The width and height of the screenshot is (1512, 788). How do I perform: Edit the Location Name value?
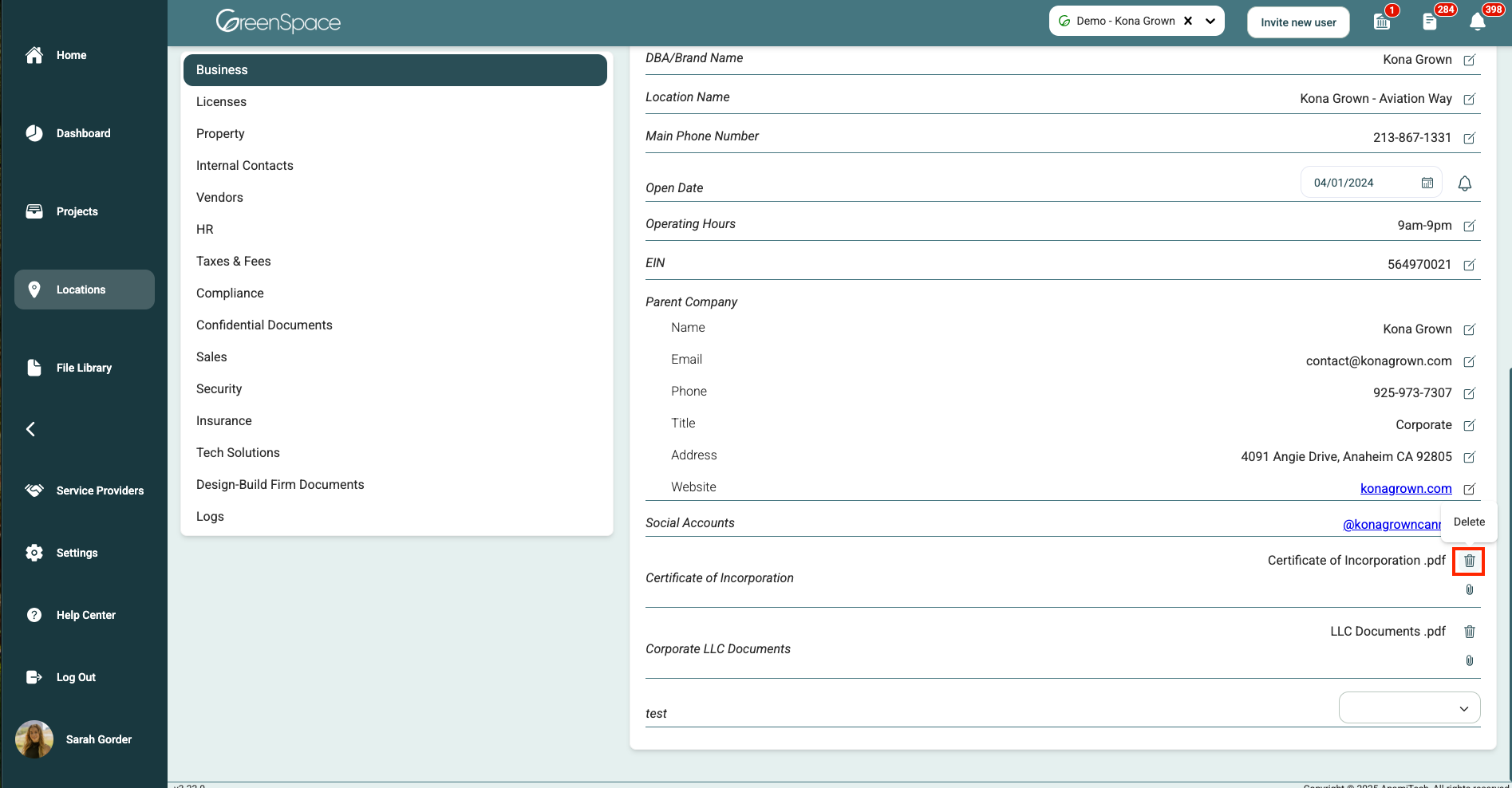[x=1470, y=99]
